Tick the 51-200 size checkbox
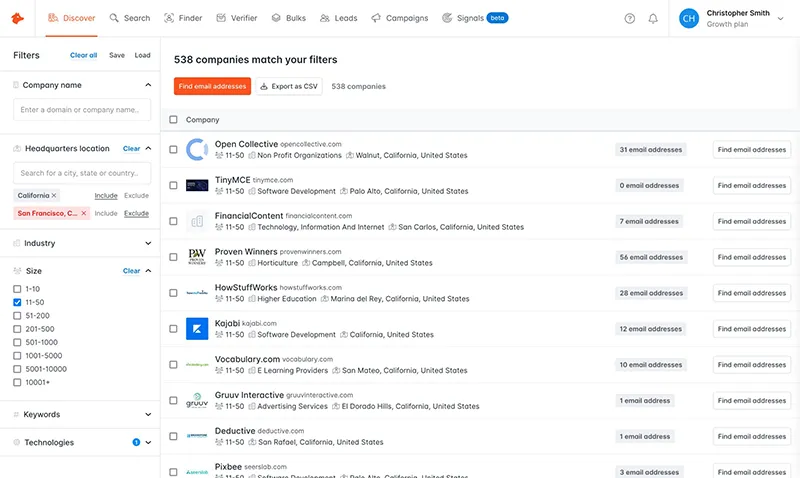The height and width of the screenshot is (478, 800). 17,316
